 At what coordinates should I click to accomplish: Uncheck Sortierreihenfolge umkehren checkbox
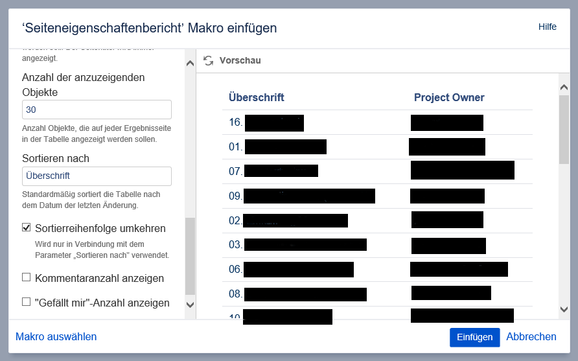point(26,228)
